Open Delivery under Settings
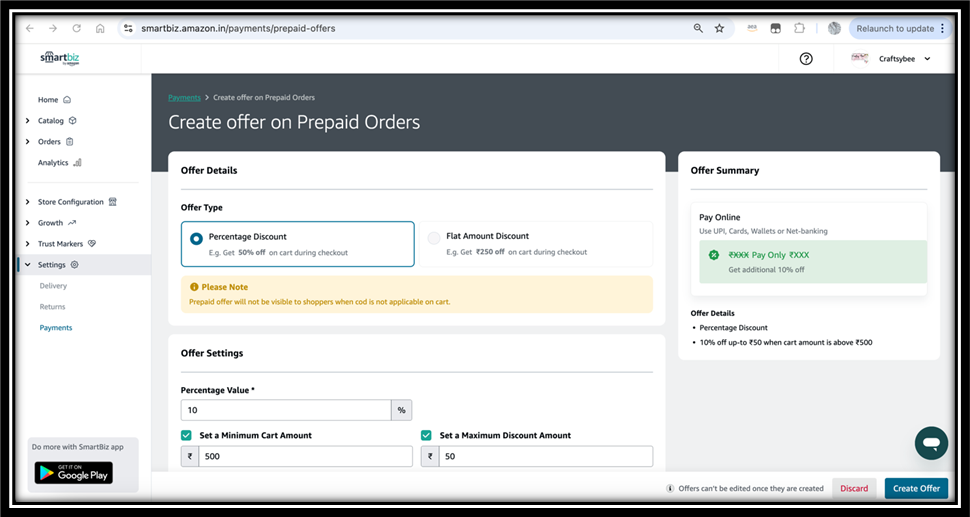Image resolution: width=970 pixels, height=517 pixels. pyautogui.click(x=53, y=286)
